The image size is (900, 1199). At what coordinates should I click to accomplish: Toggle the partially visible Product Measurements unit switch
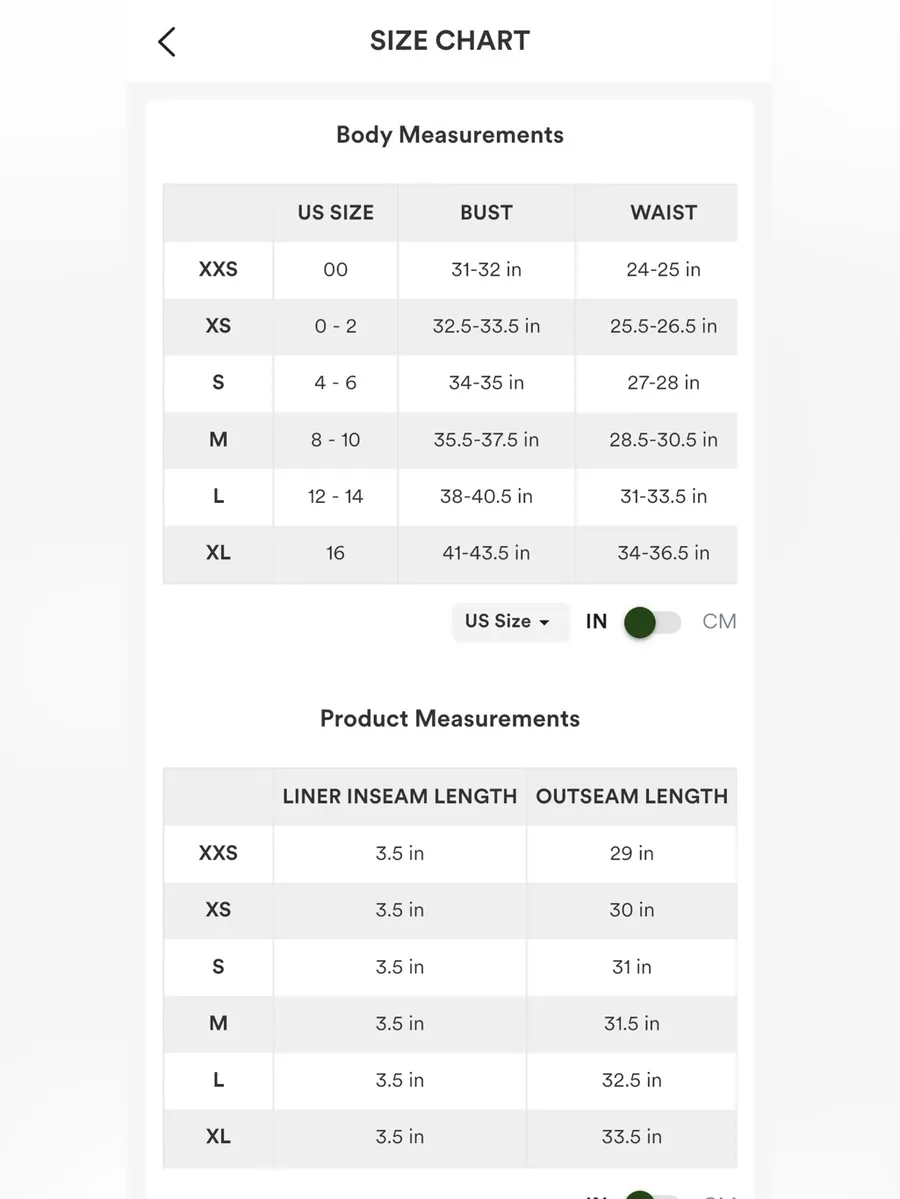click(x=652, y=1194)
